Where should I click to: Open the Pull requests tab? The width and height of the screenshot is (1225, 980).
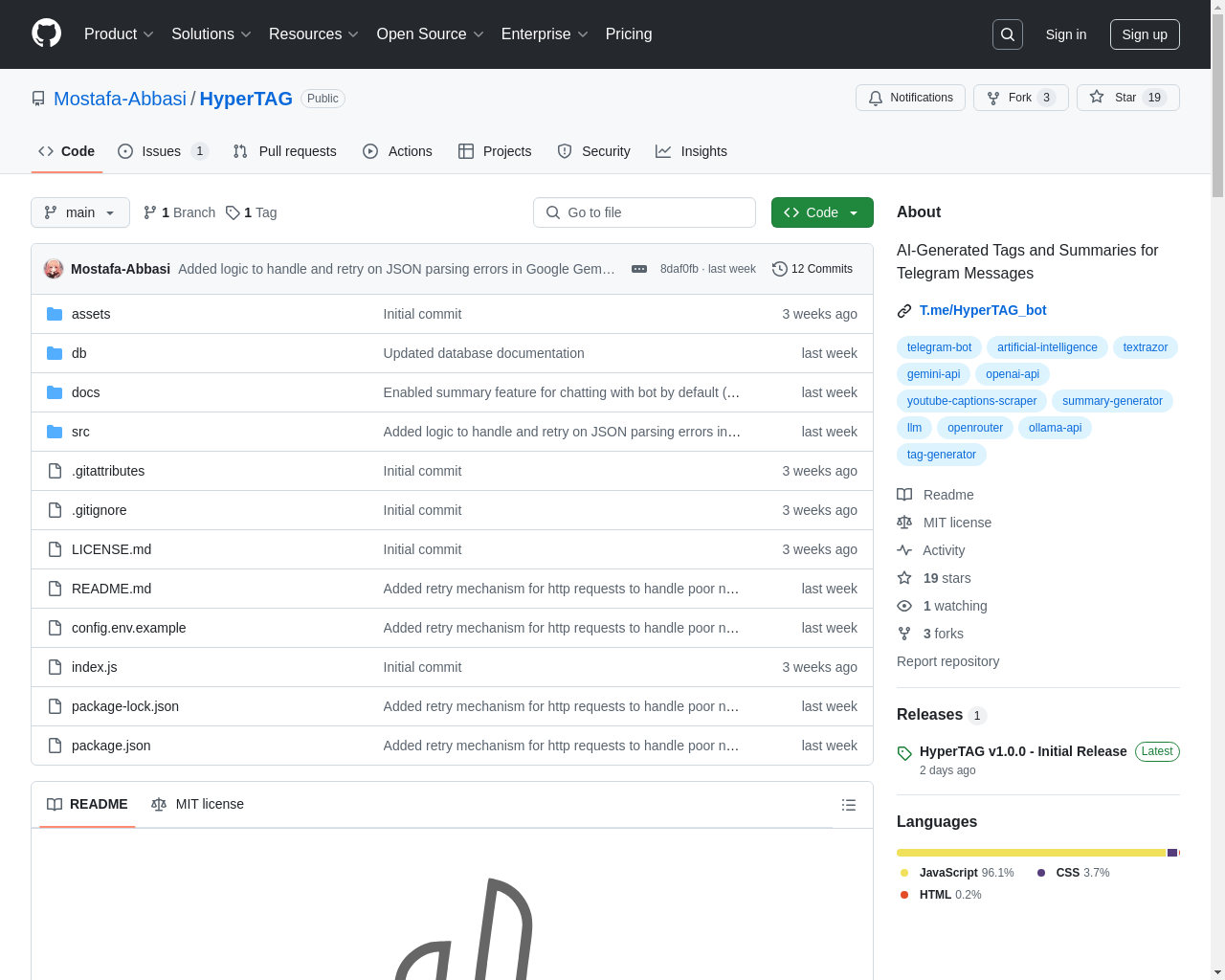[x=285, y=151]
